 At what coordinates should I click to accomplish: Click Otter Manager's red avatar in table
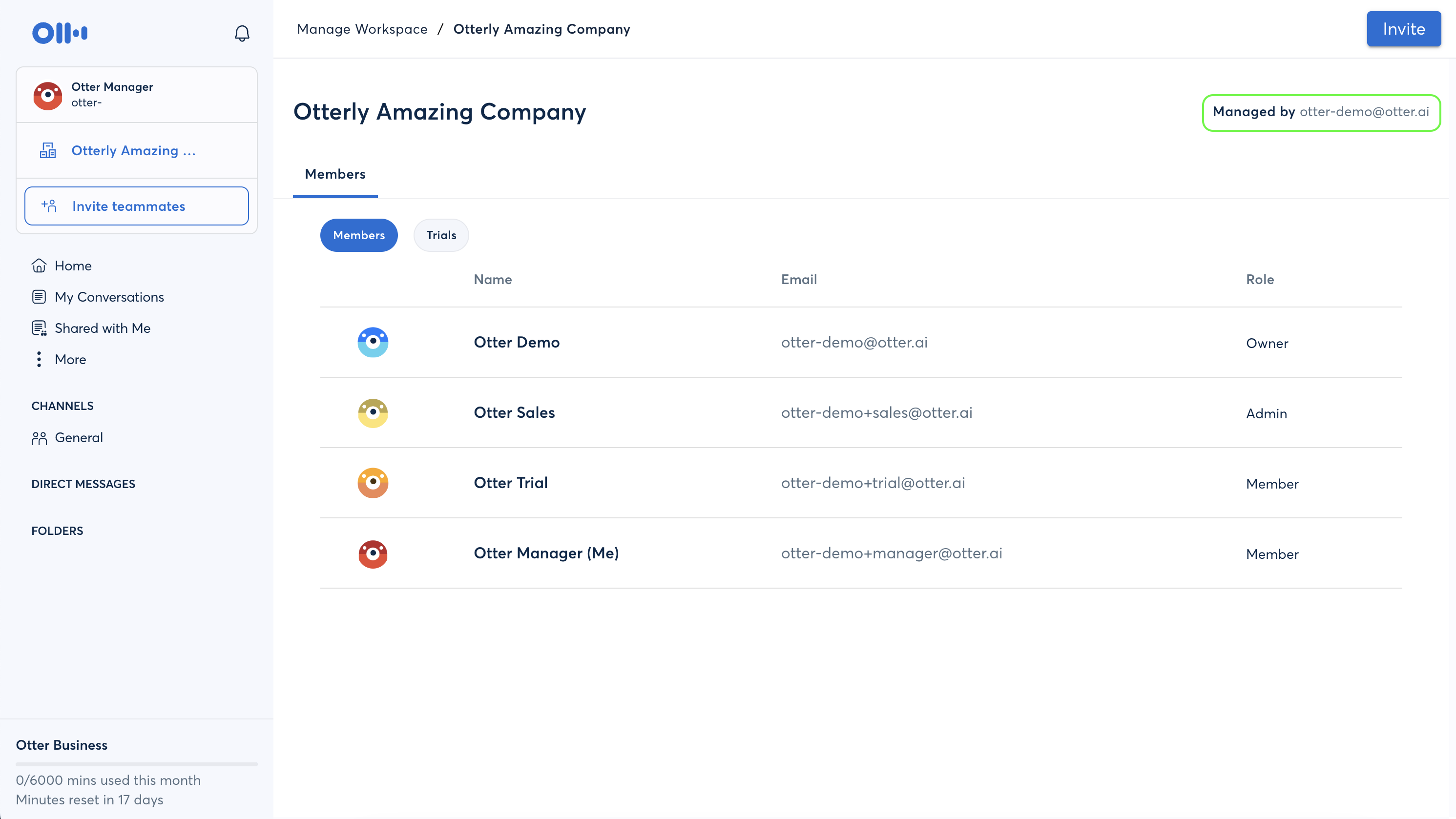373,553
